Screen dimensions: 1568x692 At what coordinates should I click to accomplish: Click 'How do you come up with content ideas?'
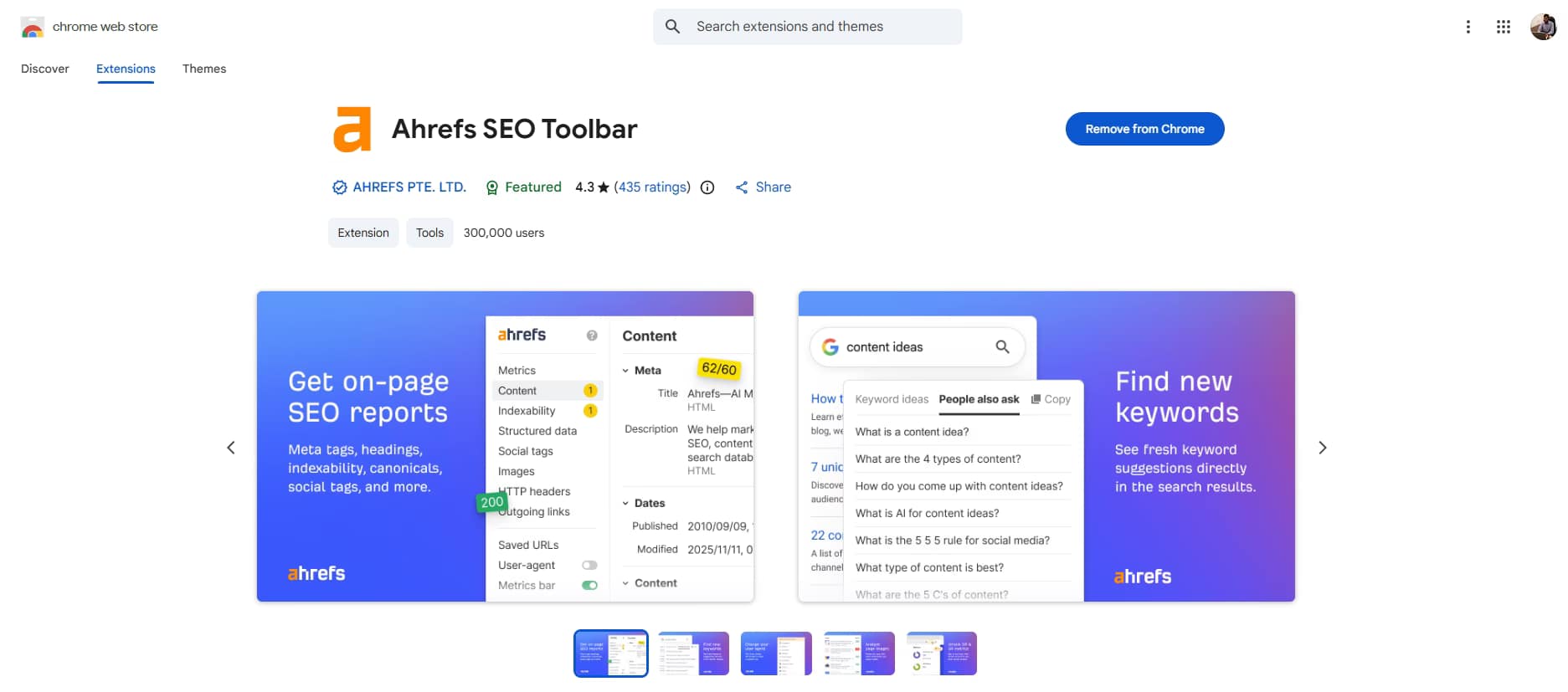tap(959, 486)
